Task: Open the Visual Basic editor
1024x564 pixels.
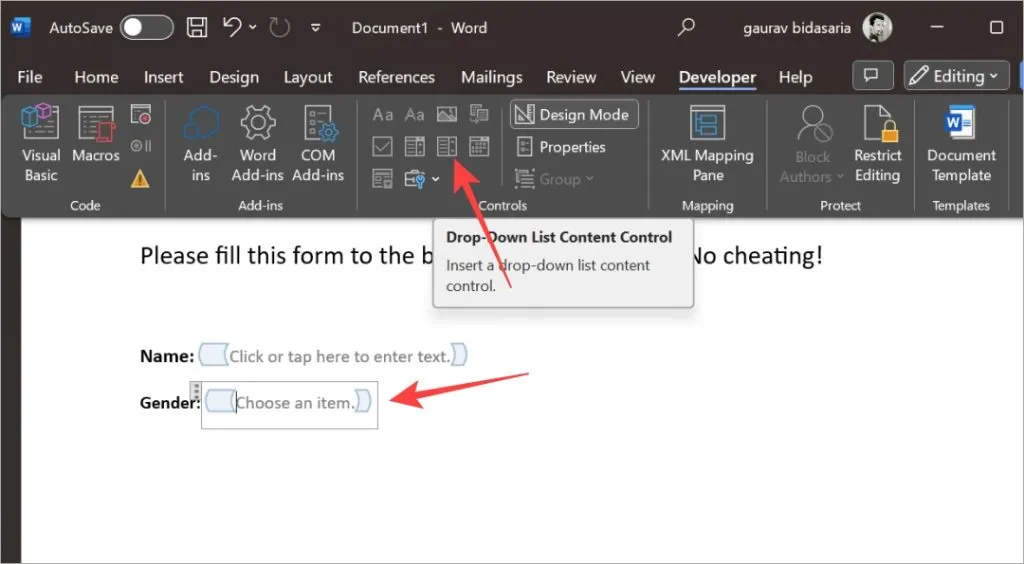Action: 40,144
